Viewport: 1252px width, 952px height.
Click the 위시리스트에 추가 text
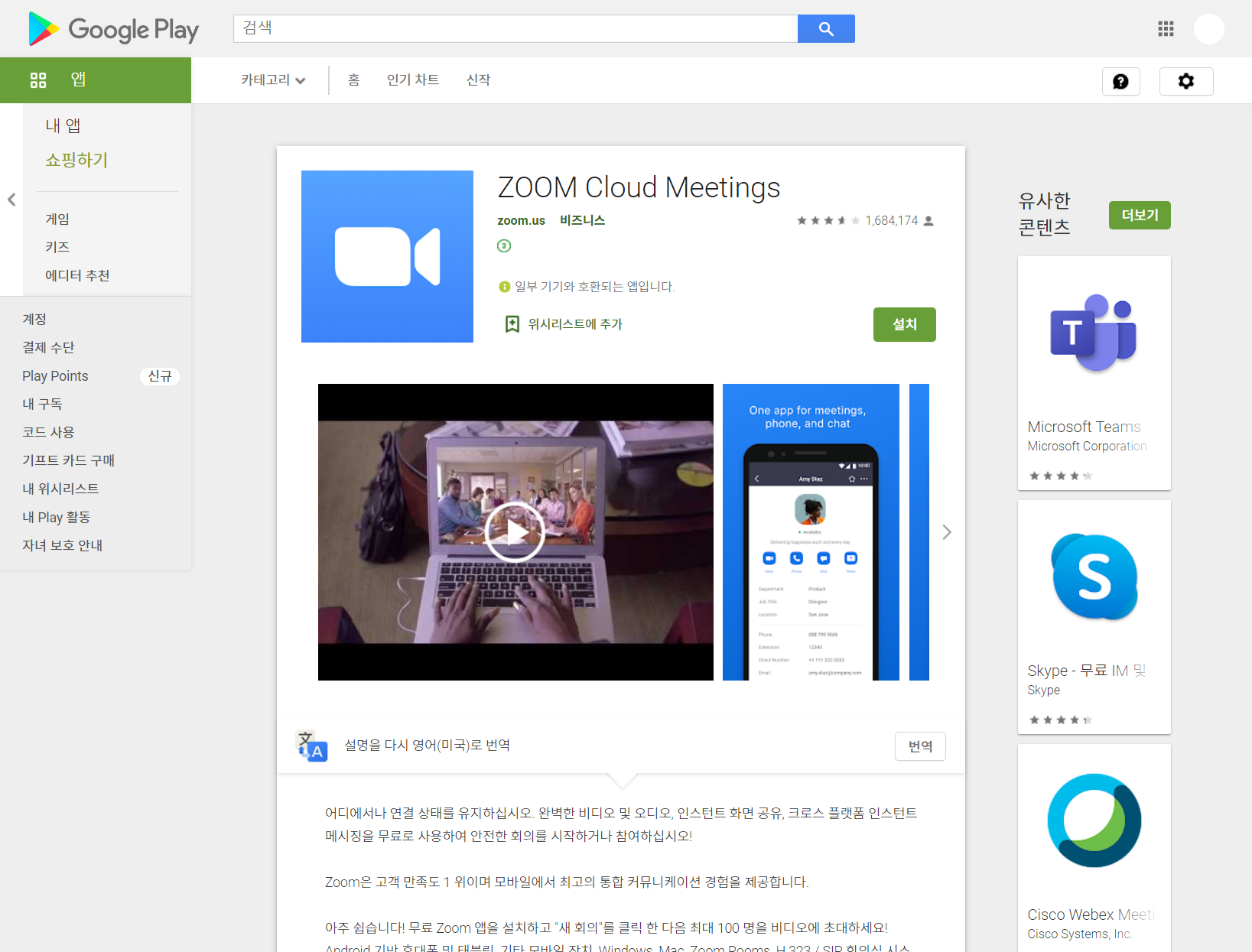pos(575,324)
